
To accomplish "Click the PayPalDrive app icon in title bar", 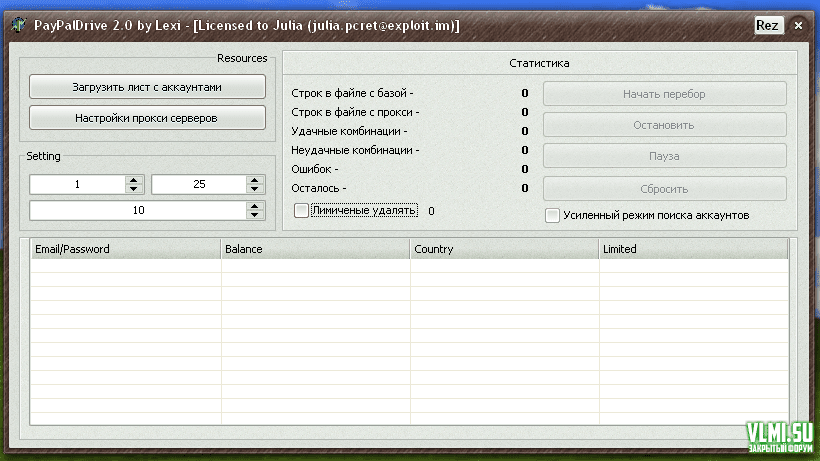I will point(18,25).
